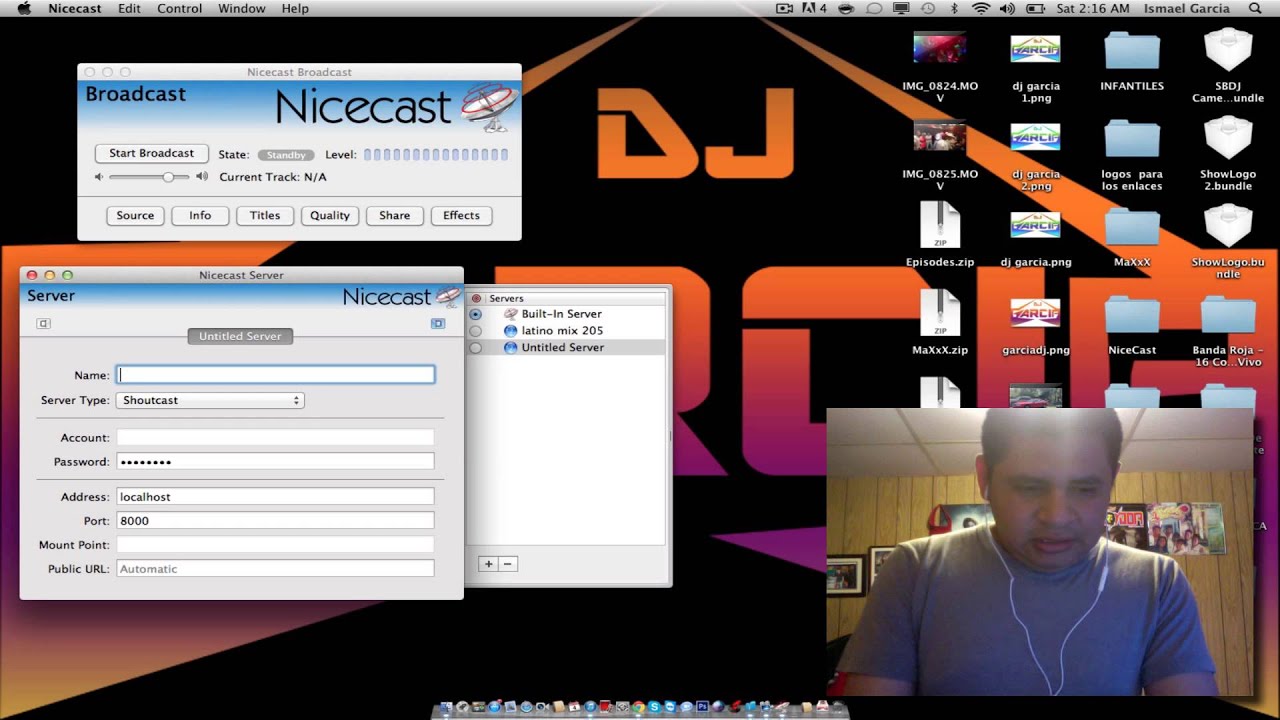Remove server with the minus button
1280x720 pixels.
pos(507,564)
